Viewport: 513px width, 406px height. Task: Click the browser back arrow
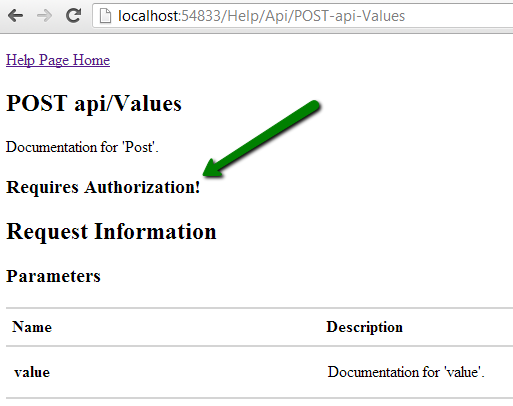coord(15,16)
